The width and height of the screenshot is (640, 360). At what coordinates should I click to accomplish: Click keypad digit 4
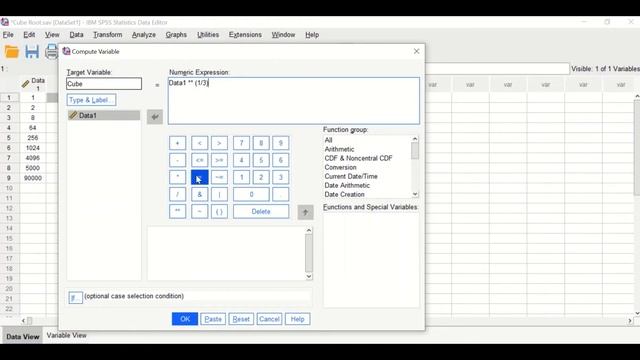pyautogui.click(x=241, y=160)
